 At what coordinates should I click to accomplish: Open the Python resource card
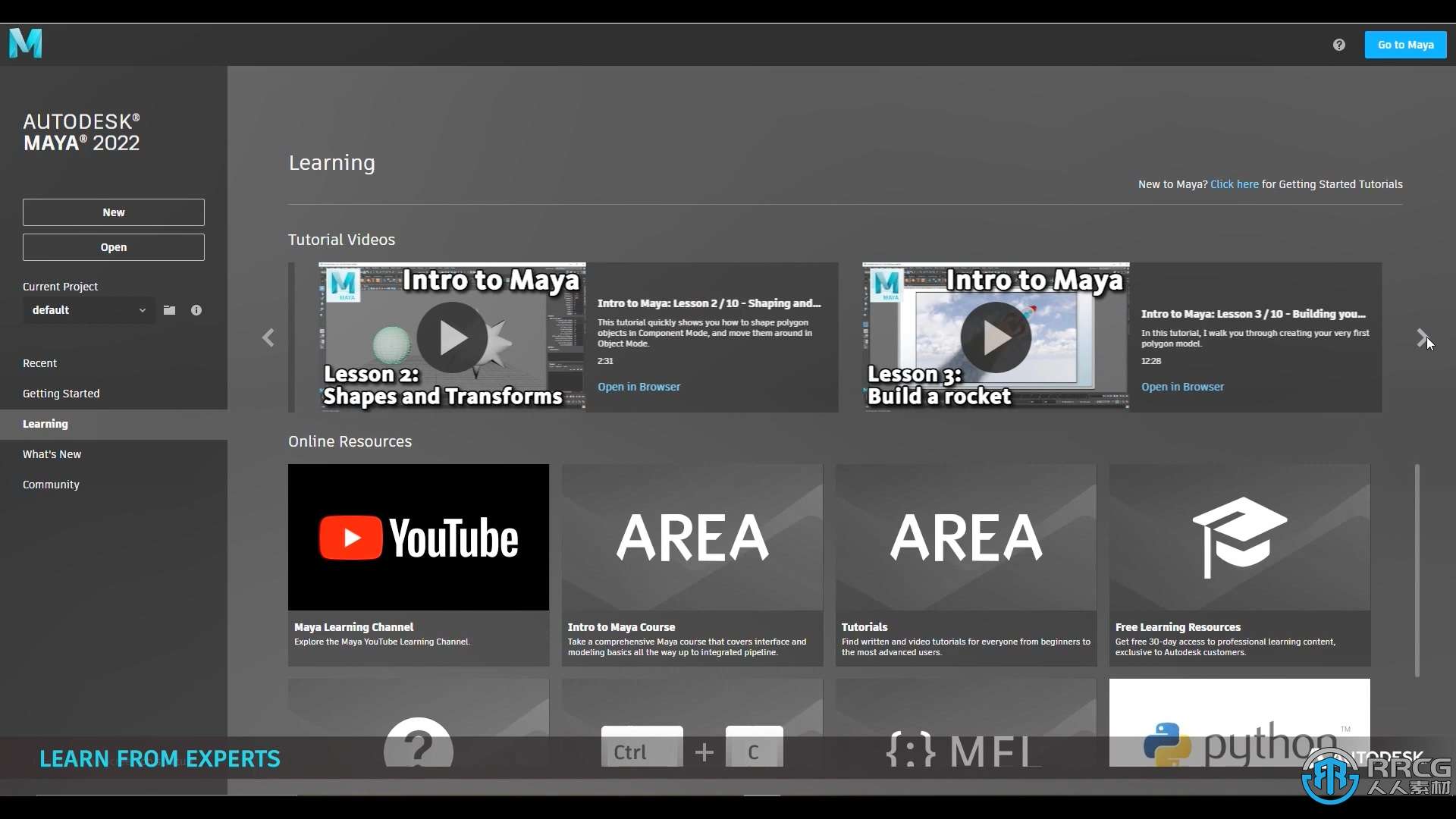coord(1240,722)
